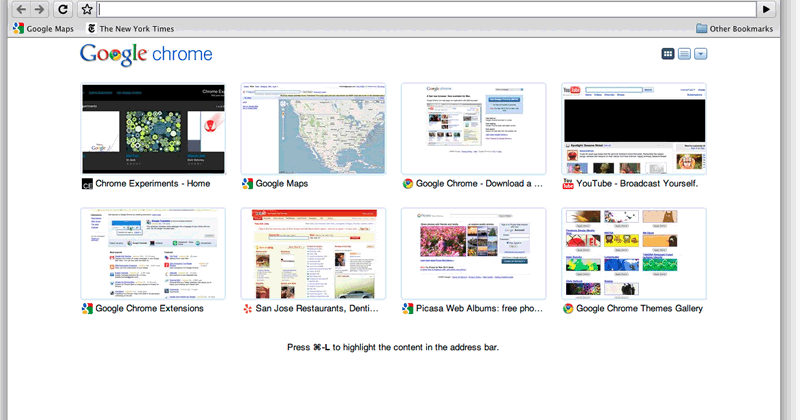
Task: Click the address bar input field
Action: tap(427, 9)
